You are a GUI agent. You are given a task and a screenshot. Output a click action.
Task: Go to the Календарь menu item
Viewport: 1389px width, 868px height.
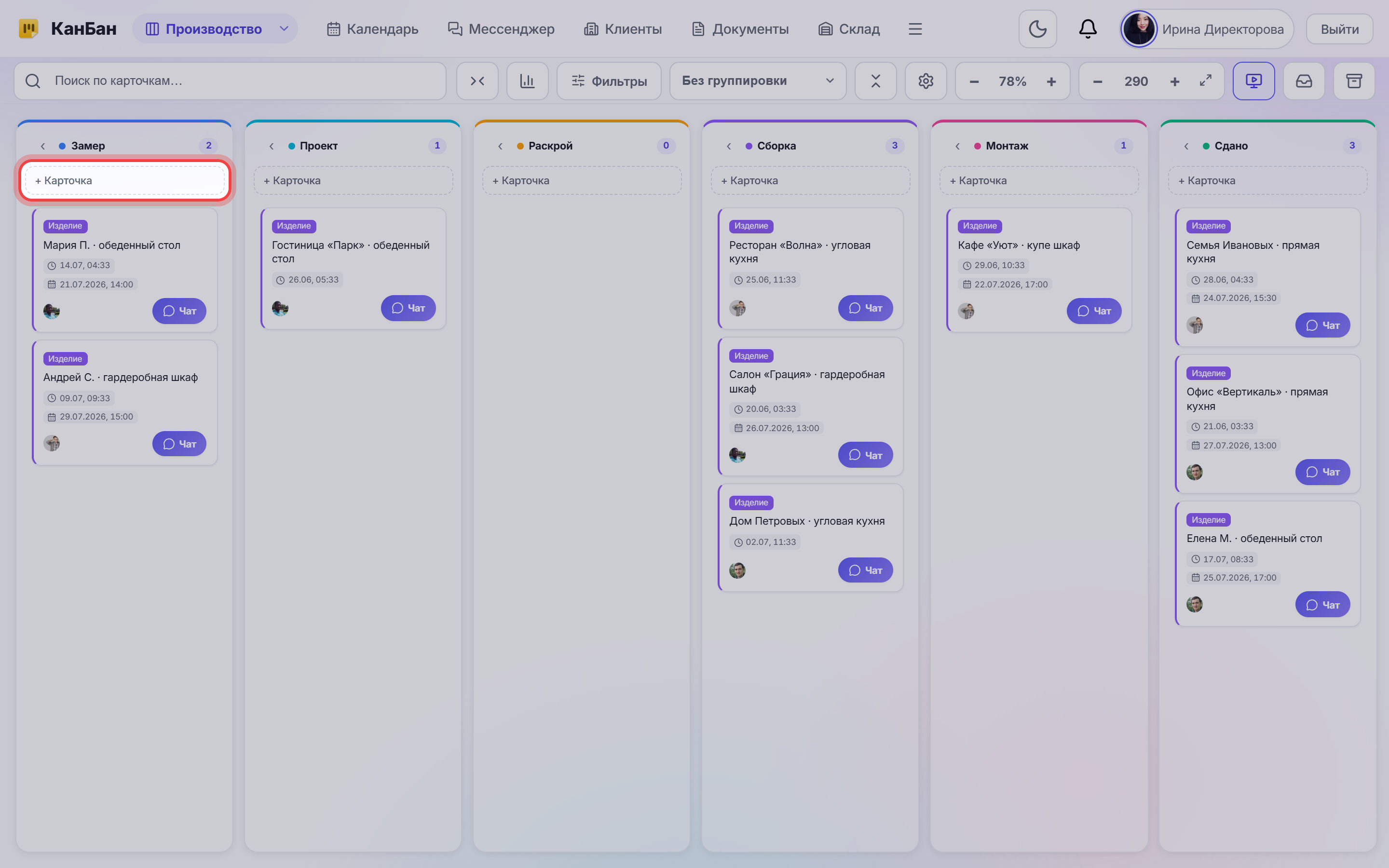pos(372,29)
